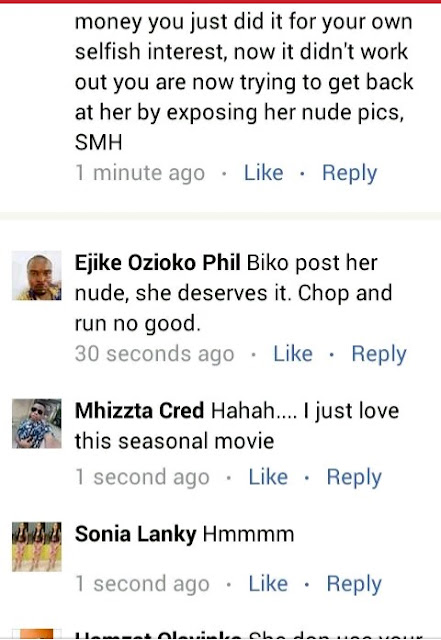Reply to Sonia Lanky's comment
The height and width of the screenshot is (640, 441).
coord(354,584)
